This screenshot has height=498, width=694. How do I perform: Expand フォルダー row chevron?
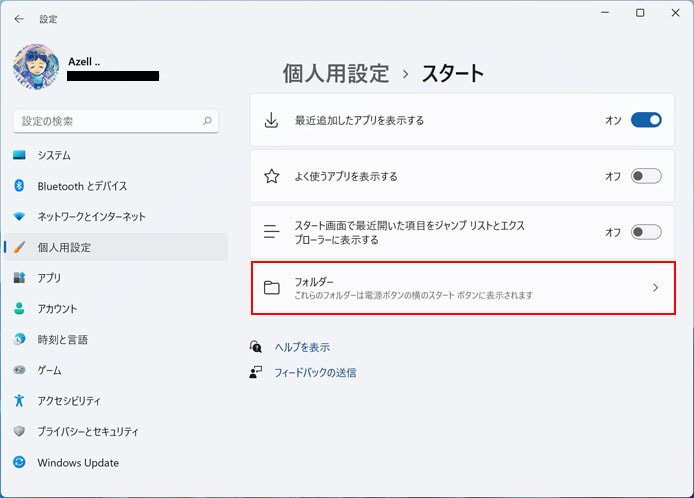[x=655, y=288]
